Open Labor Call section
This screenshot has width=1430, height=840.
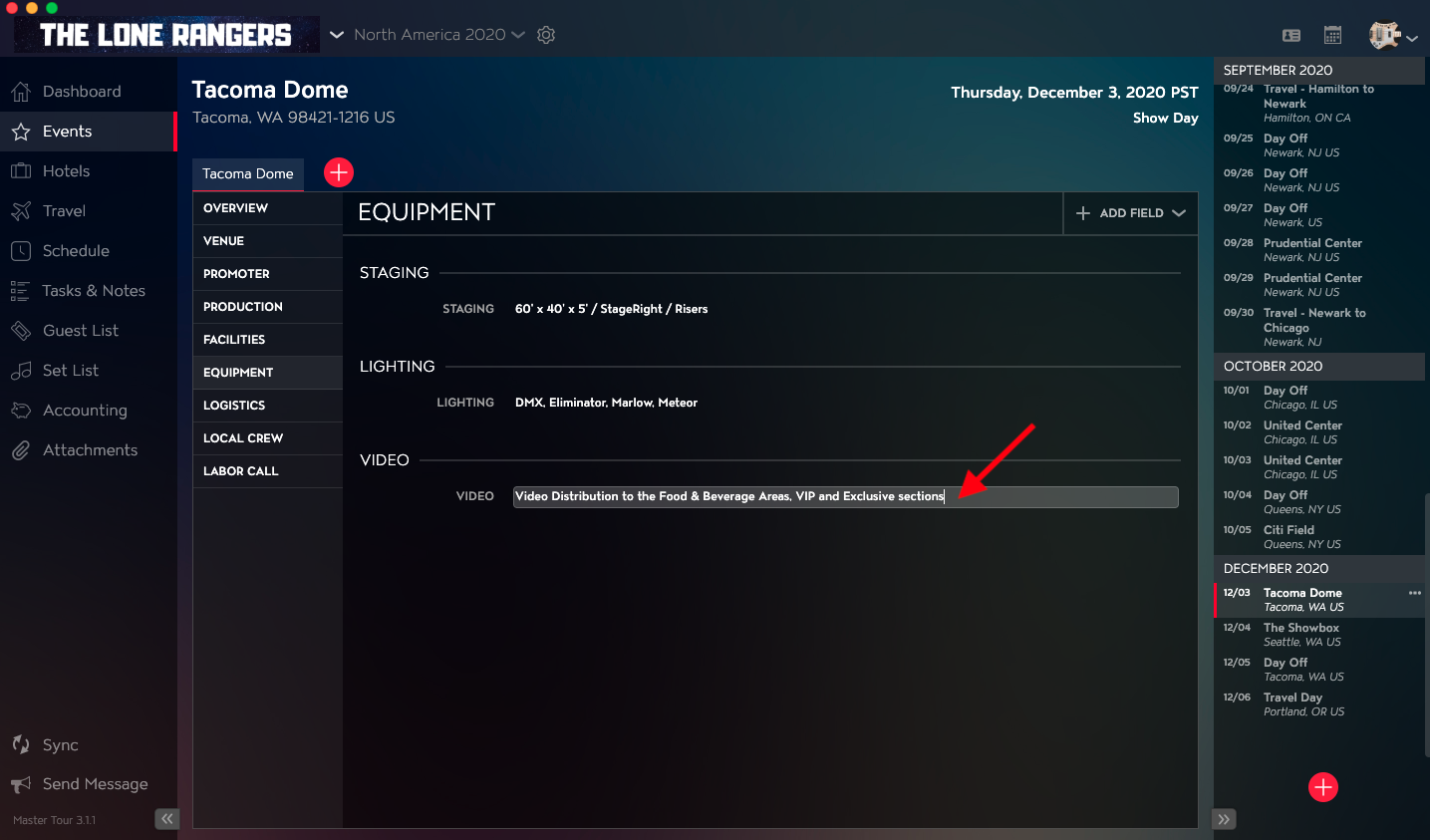coord(268,471)
